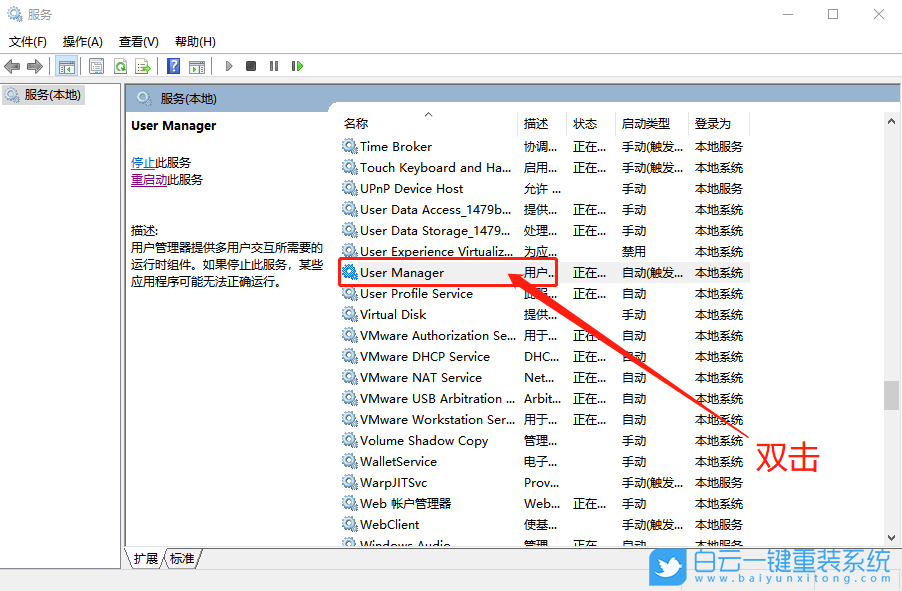Open the 查看(V) menu
Viewport: 902px width, 591px height.
point(138,41)
